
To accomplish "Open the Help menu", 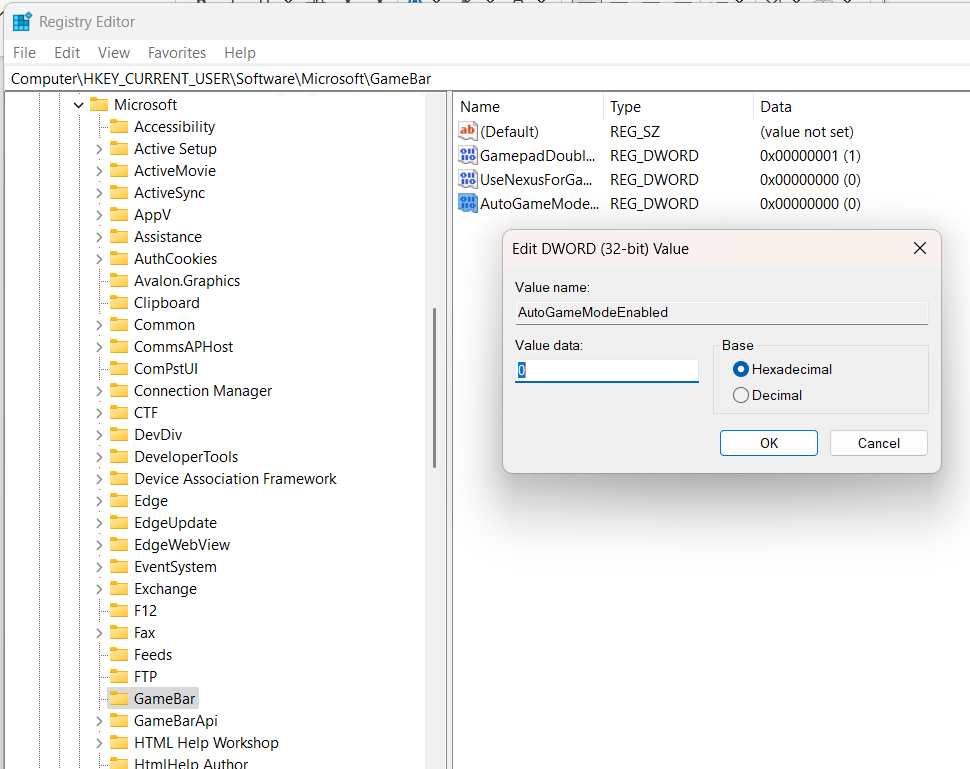I will pyautogui.click(x=240, y=53).
